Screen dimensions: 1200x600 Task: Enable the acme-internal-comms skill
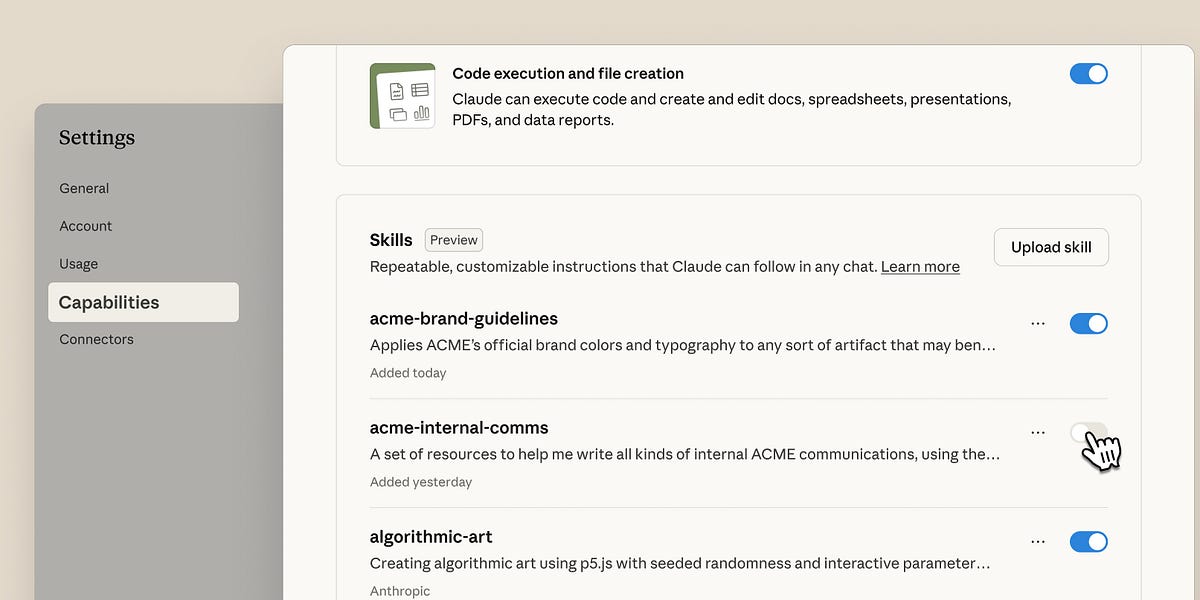pos(1088,432)
